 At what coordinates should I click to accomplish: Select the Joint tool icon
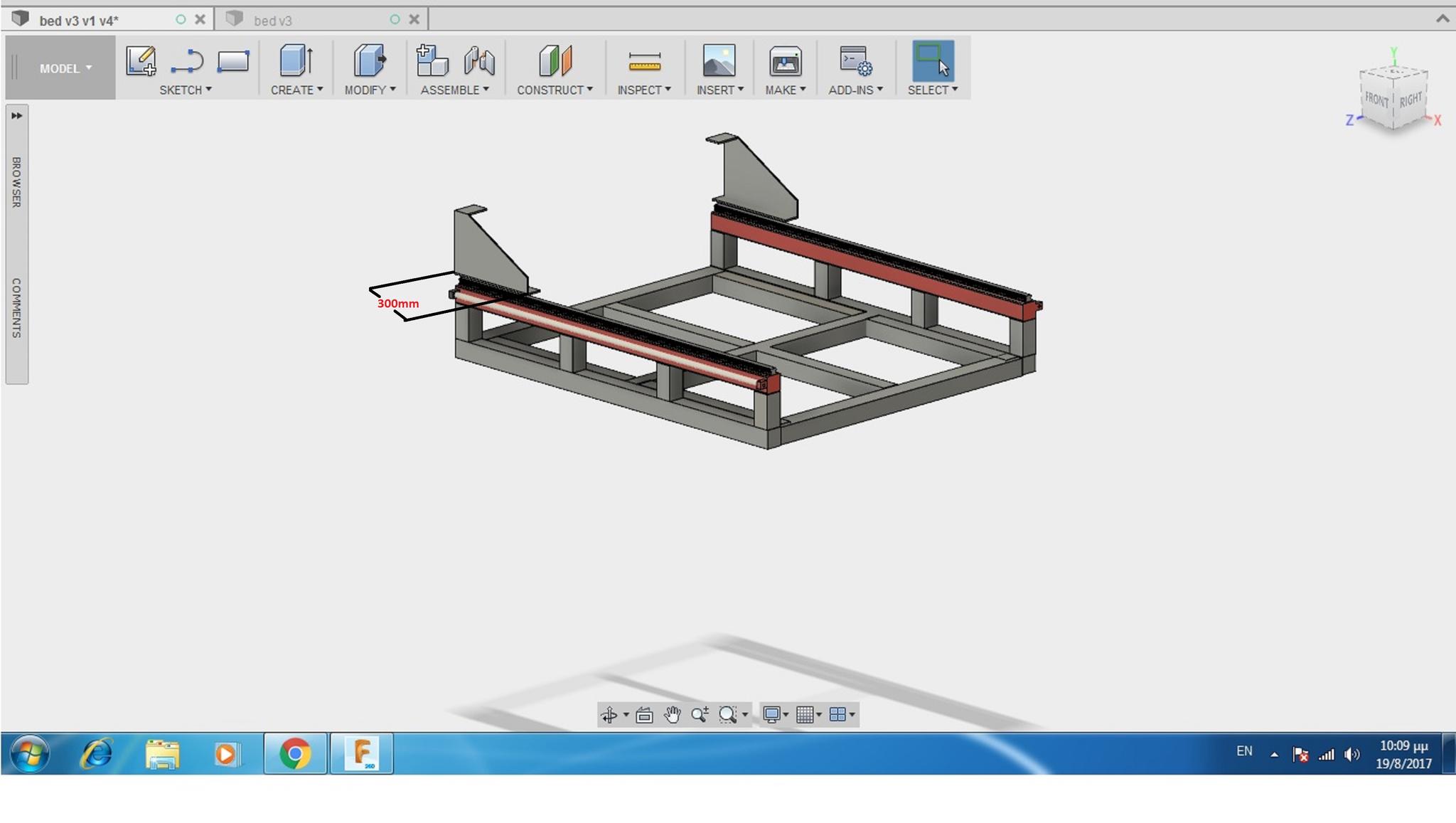pyautogui.click(x=479, y=61)
